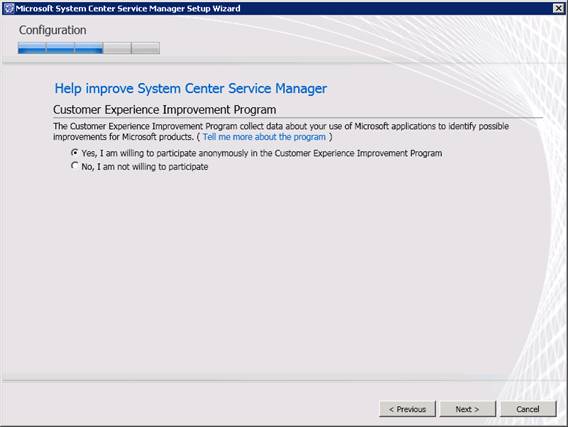This screenshot has width=568, height=427.
Task: Click the Configuration step title
Action: 53,30
